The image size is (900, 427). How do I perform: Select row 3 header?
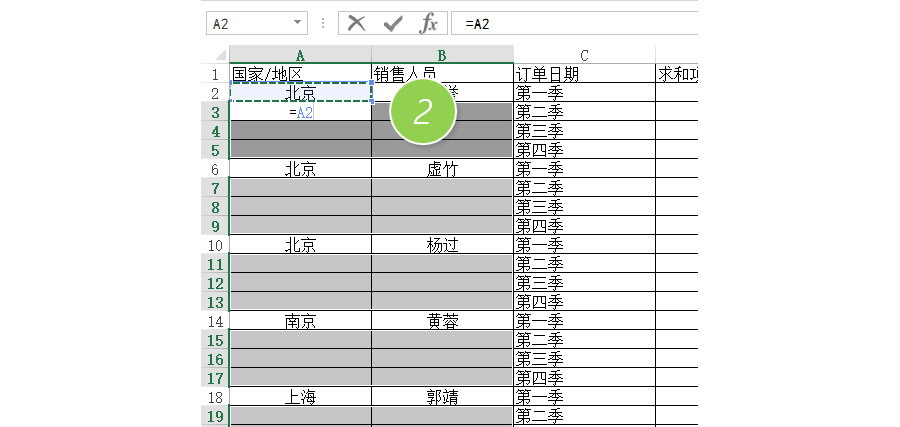point(215,112)
